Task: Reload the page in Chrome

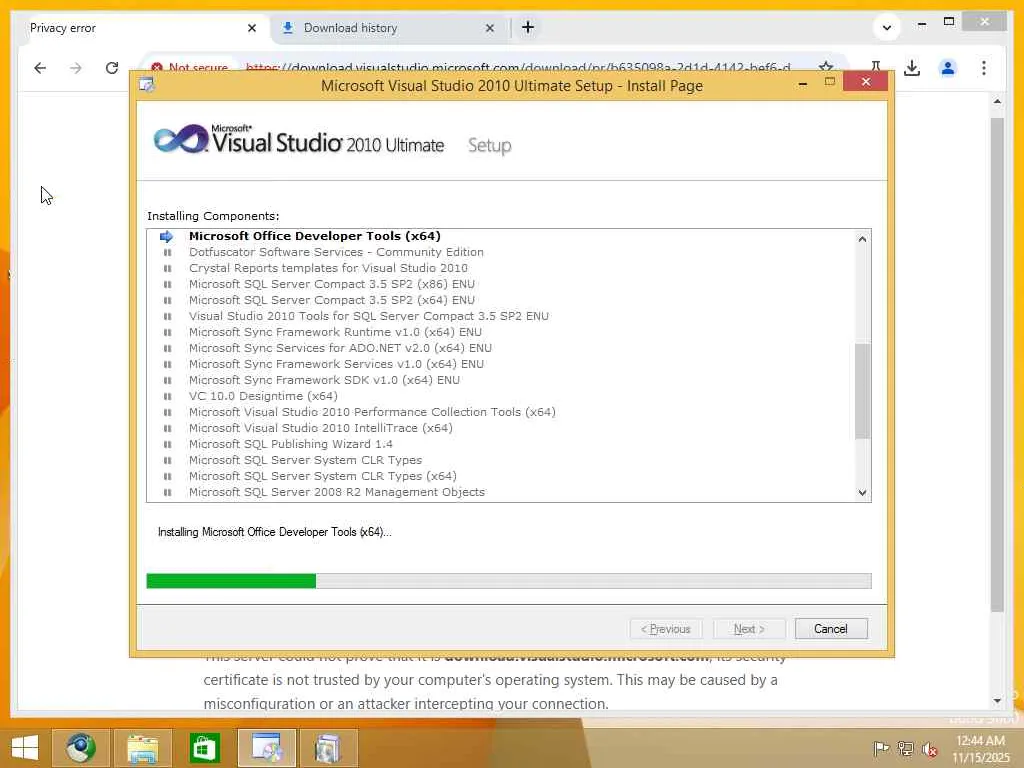Action: (112, 68)
